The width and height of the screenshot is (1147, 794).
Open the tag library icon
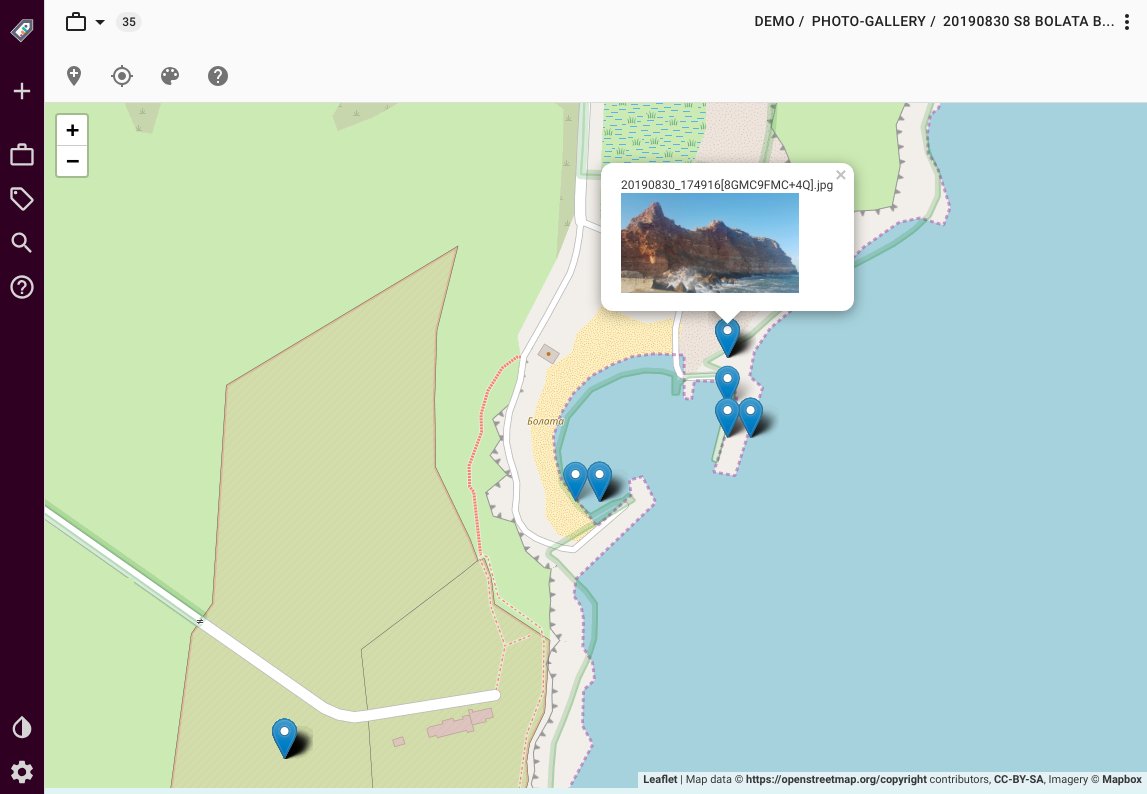pyautogui.click(x=22, y=199)
